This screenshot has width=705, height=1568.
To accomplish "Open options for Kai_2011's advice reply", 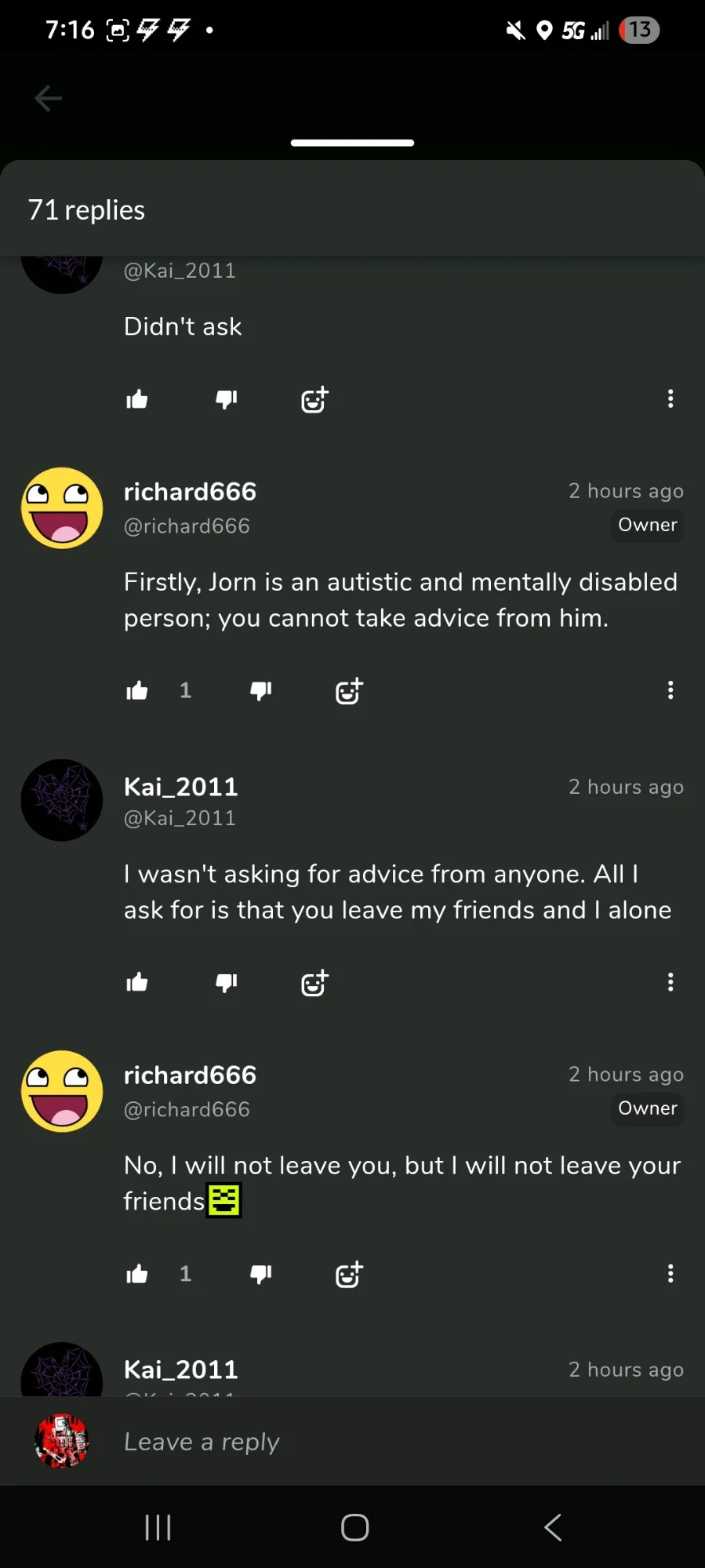I will (x=670, y=982).
